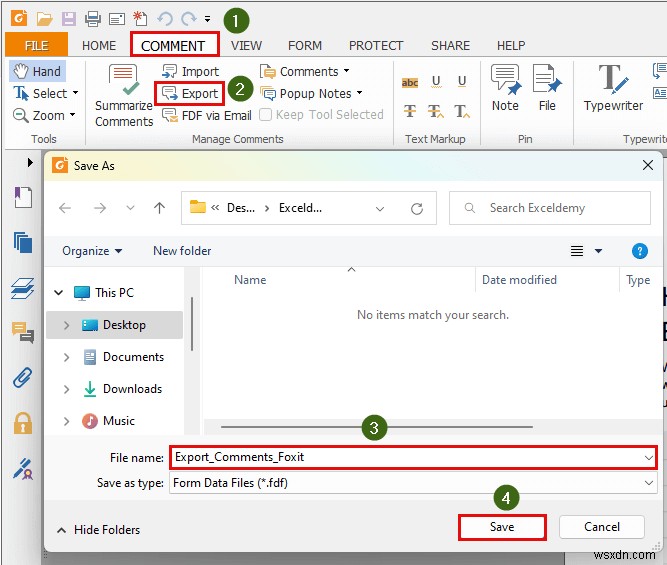Switch to the COMMENT tab
Screen dimensions: 667x565
tap(173, 46)
